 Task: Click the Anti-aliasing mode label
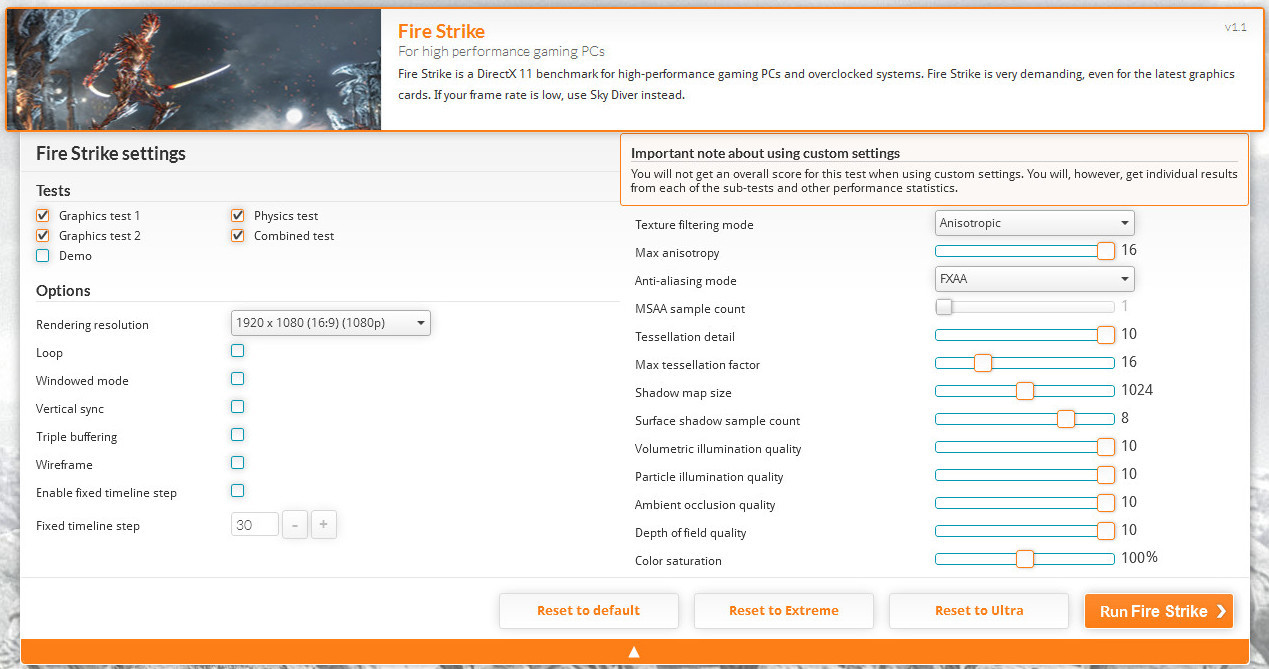[x=686, y=281]
